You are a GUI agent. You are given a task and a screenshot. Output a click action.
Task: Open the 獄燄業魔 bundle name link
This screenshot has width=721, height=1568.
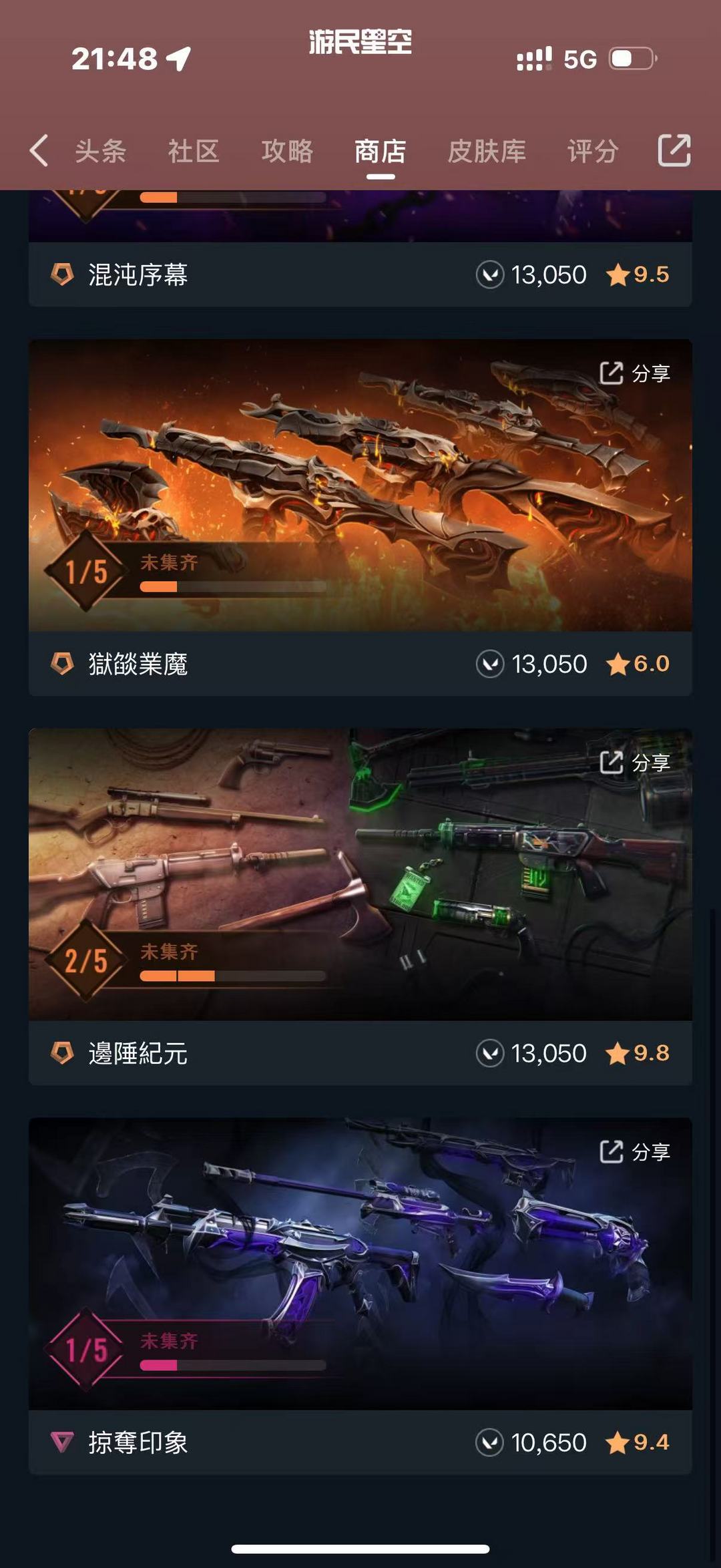point(138,664)
